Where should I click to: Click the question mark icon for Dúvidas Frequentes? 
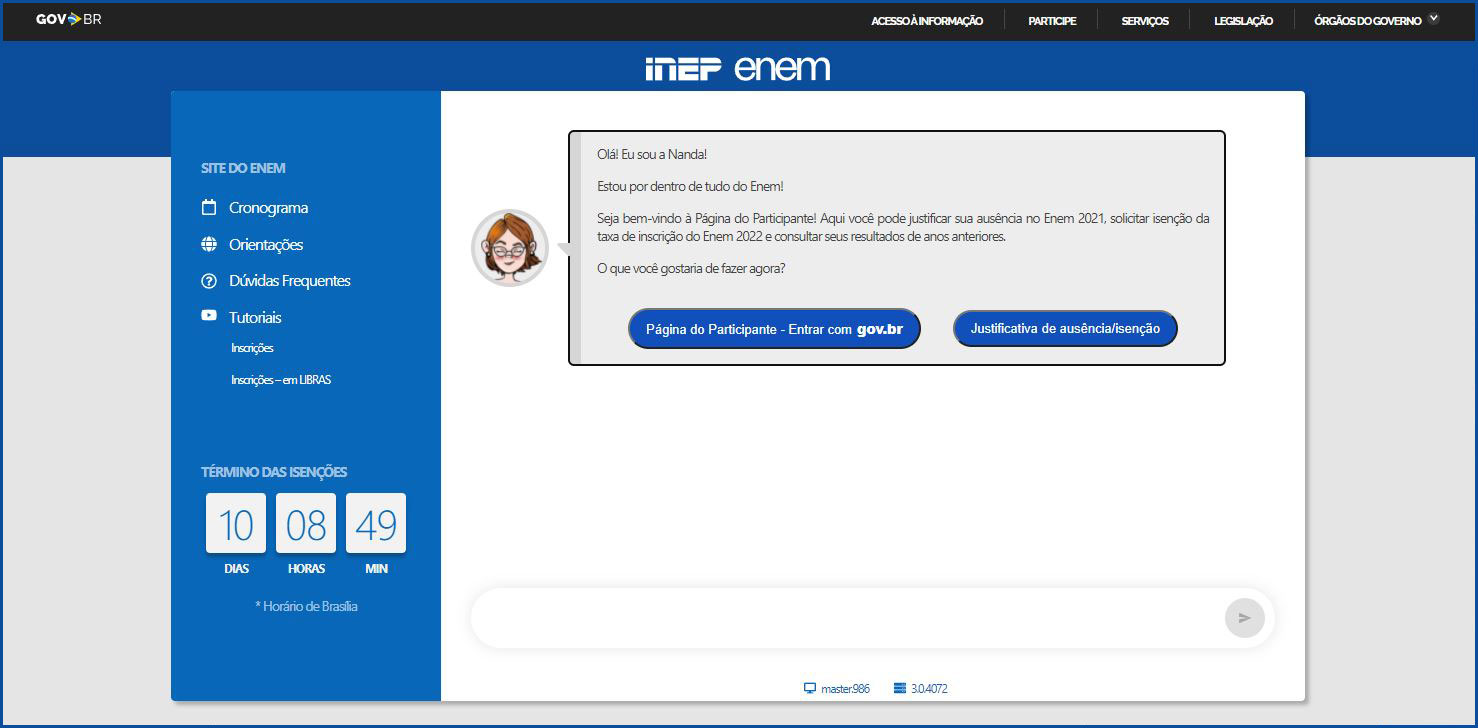coord(209,281)
